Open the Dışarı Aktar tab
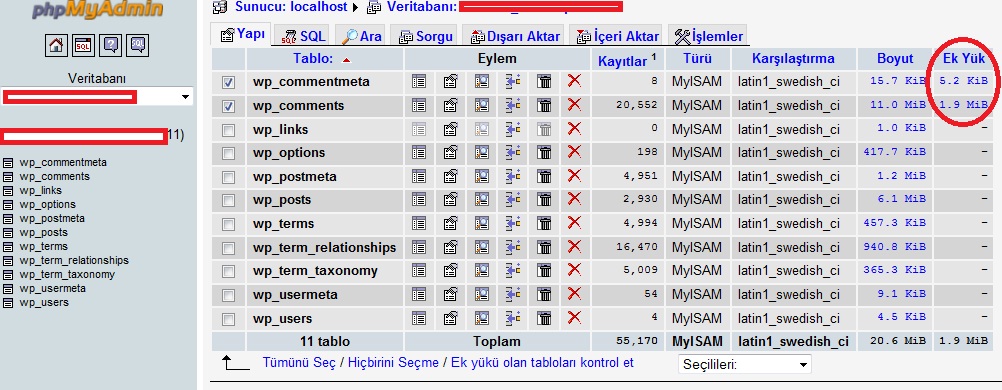The width and height of the screenshot is (1002, 390). (x=515, y=36)
